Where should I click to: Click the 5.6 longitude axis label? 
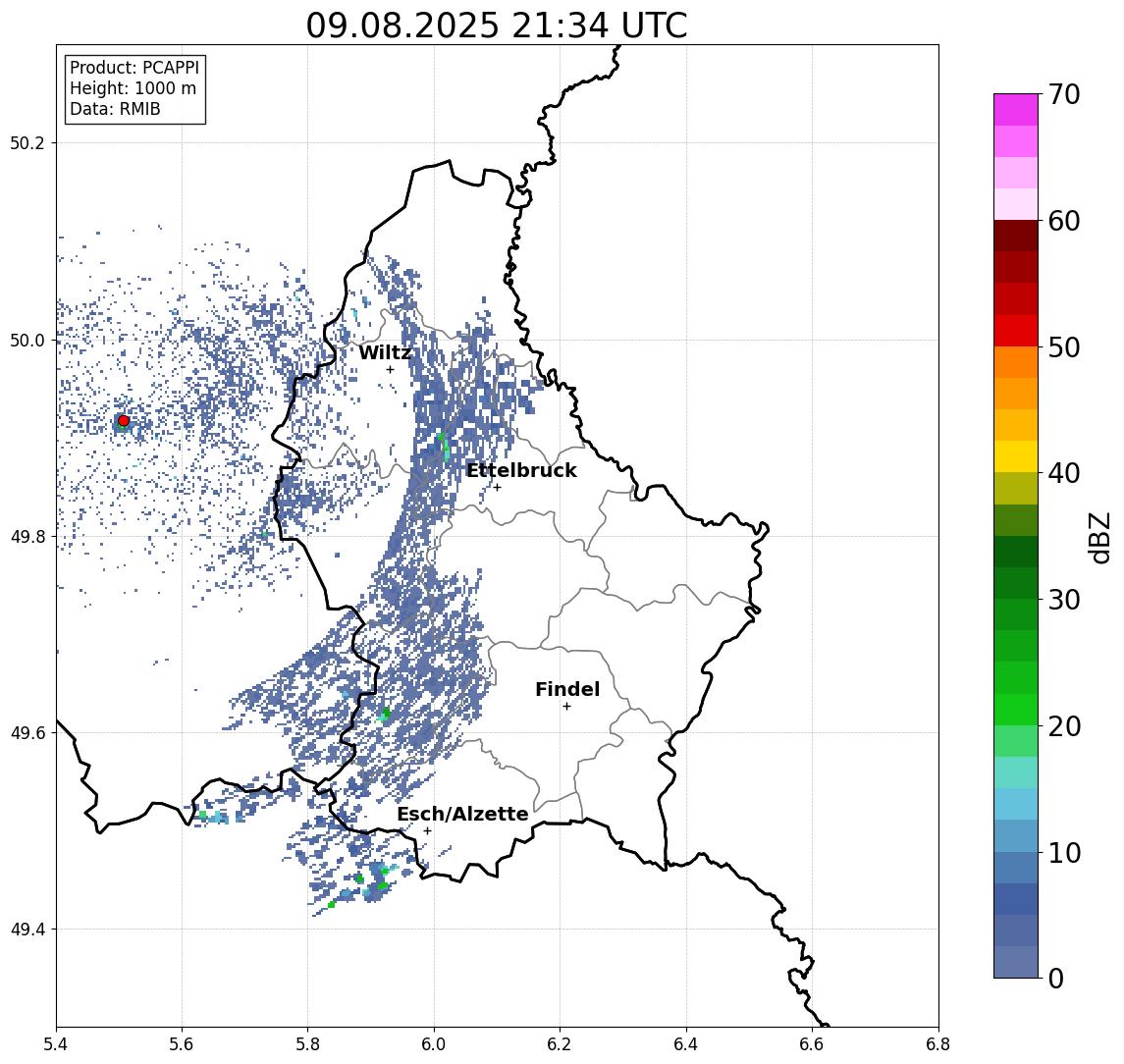pos(182,1044)
